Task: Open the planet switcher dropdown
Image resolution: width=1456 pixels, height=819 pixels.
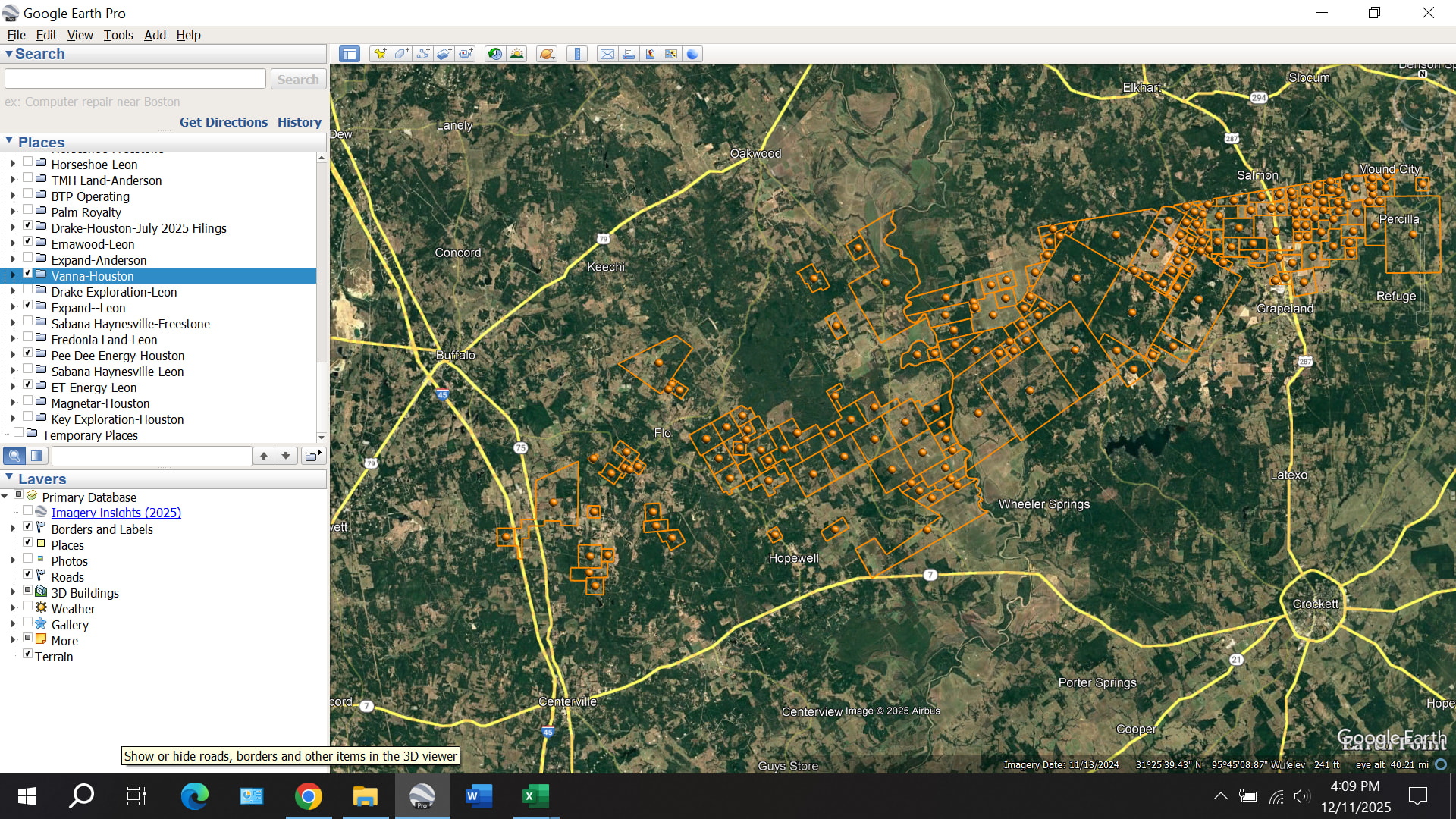Action: [x=547, y=54]
